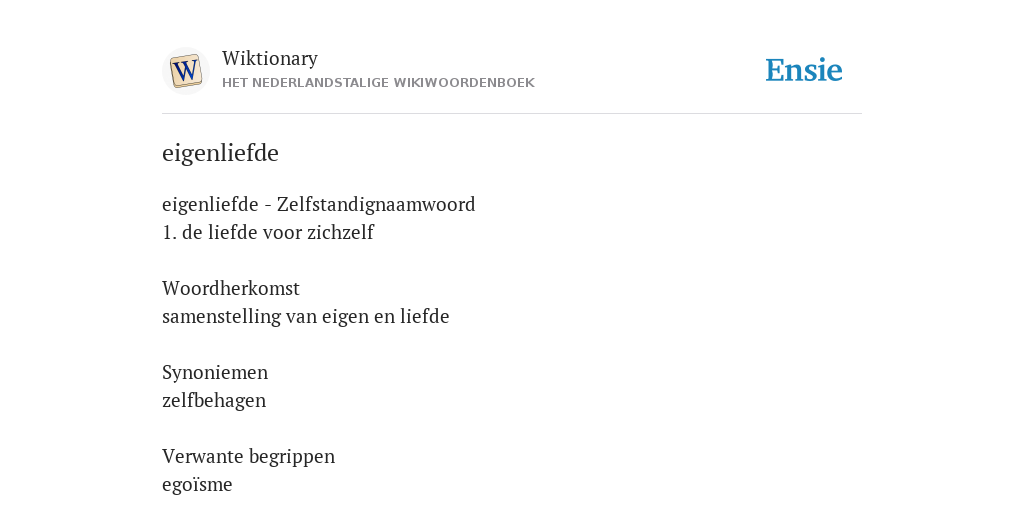This screenshot has width=1024, height=512.
Task: Click the word 'Zelfstandignaamwoord'
Action: [x=376, y=204]
